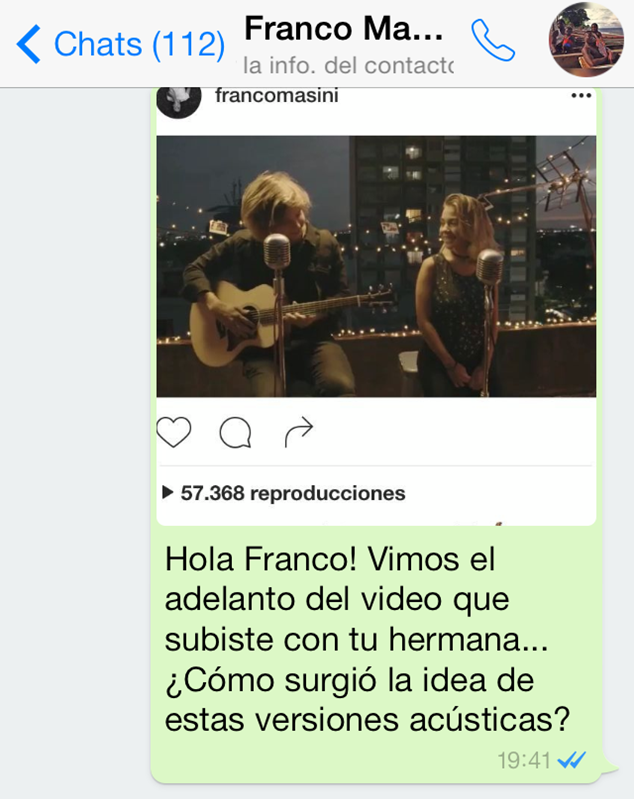The width and height of the screenshot is (634, 799).
Task: Tap the play triangle beside 57.368
Action: coord(167,493)
